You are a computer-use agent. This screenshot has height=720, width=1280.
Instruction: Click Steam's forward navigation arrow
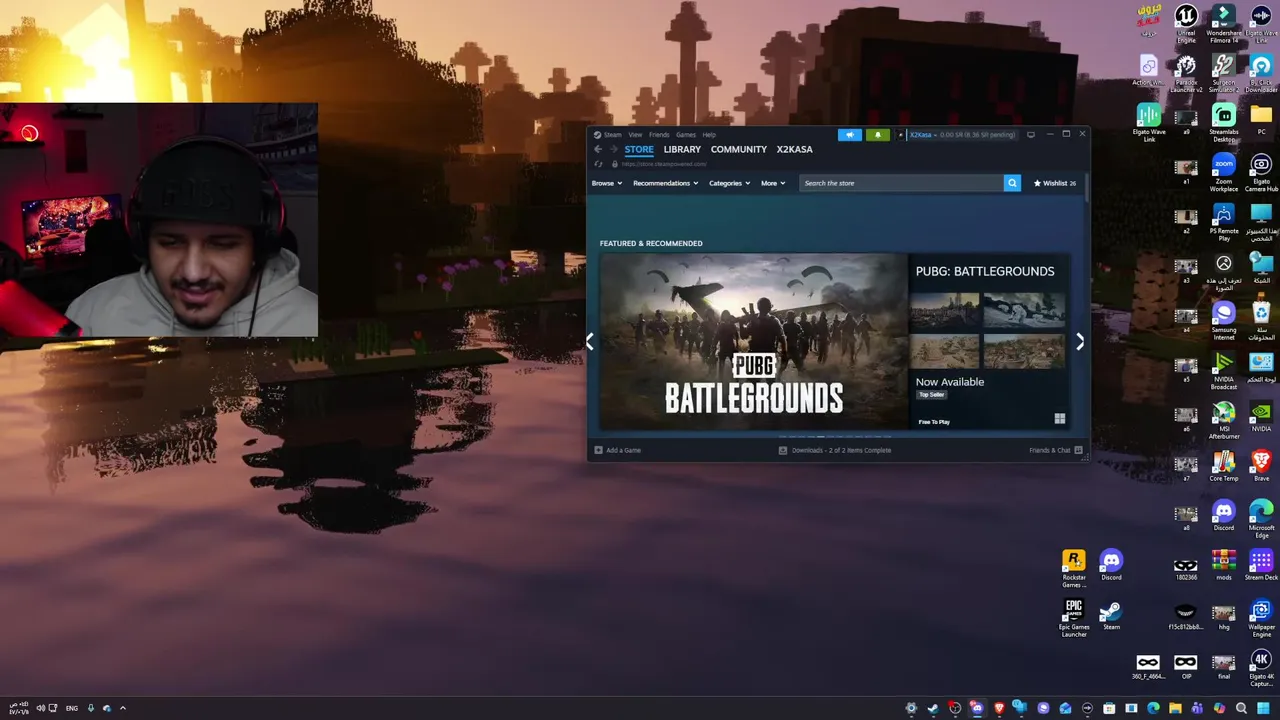click(x=613, y=149)
